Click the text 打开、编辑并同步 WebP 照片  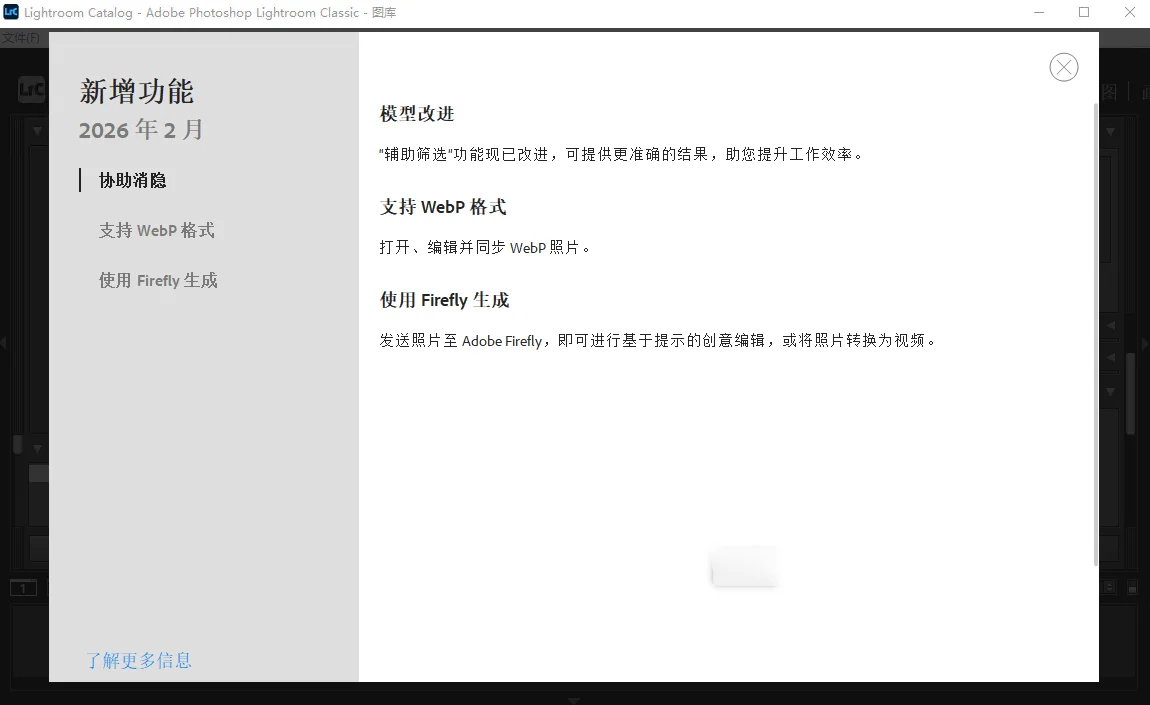485,247
